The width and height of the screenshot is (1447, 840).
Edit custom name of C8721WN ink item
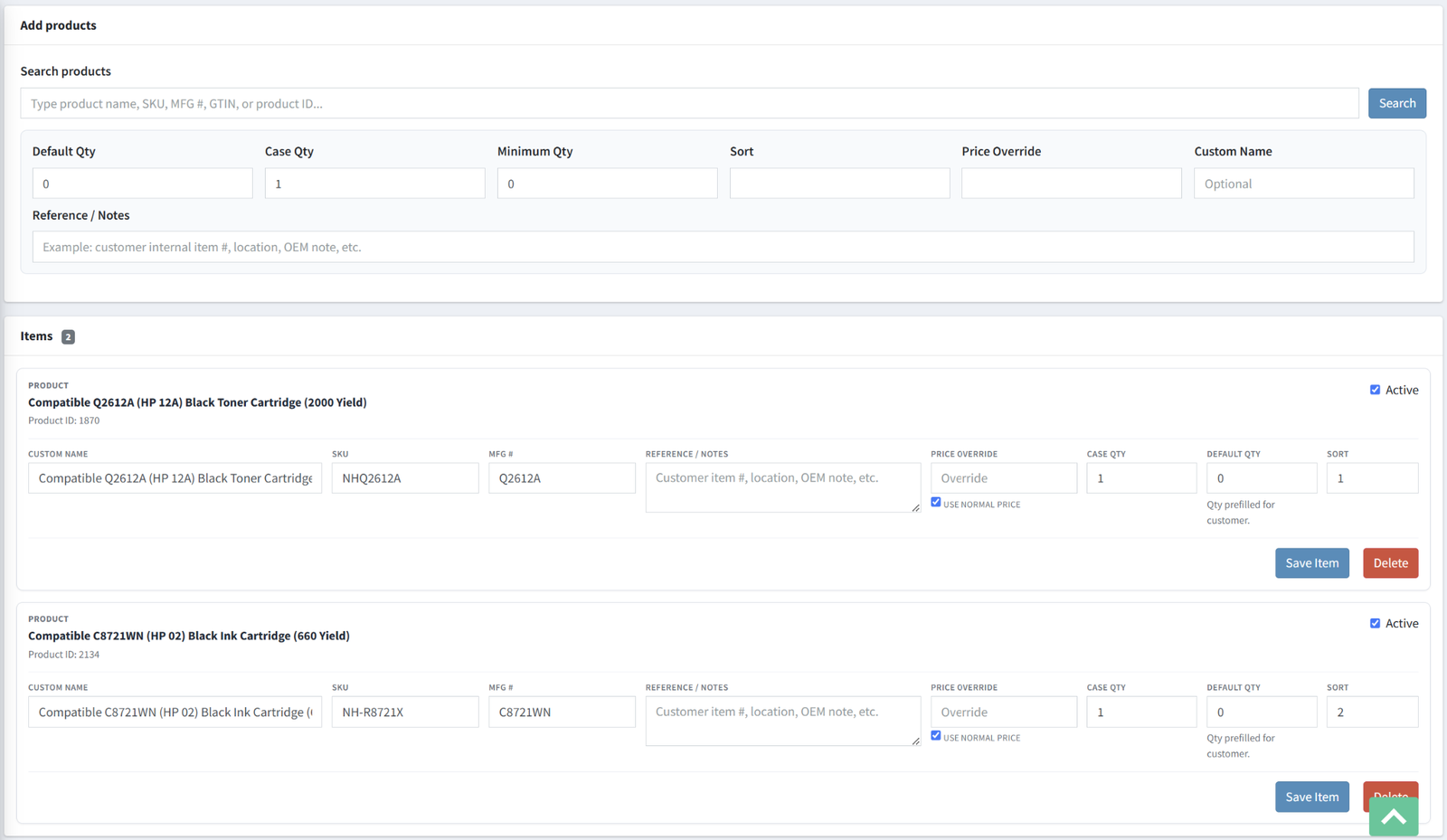pyautogui.click(x=175, y=712)
